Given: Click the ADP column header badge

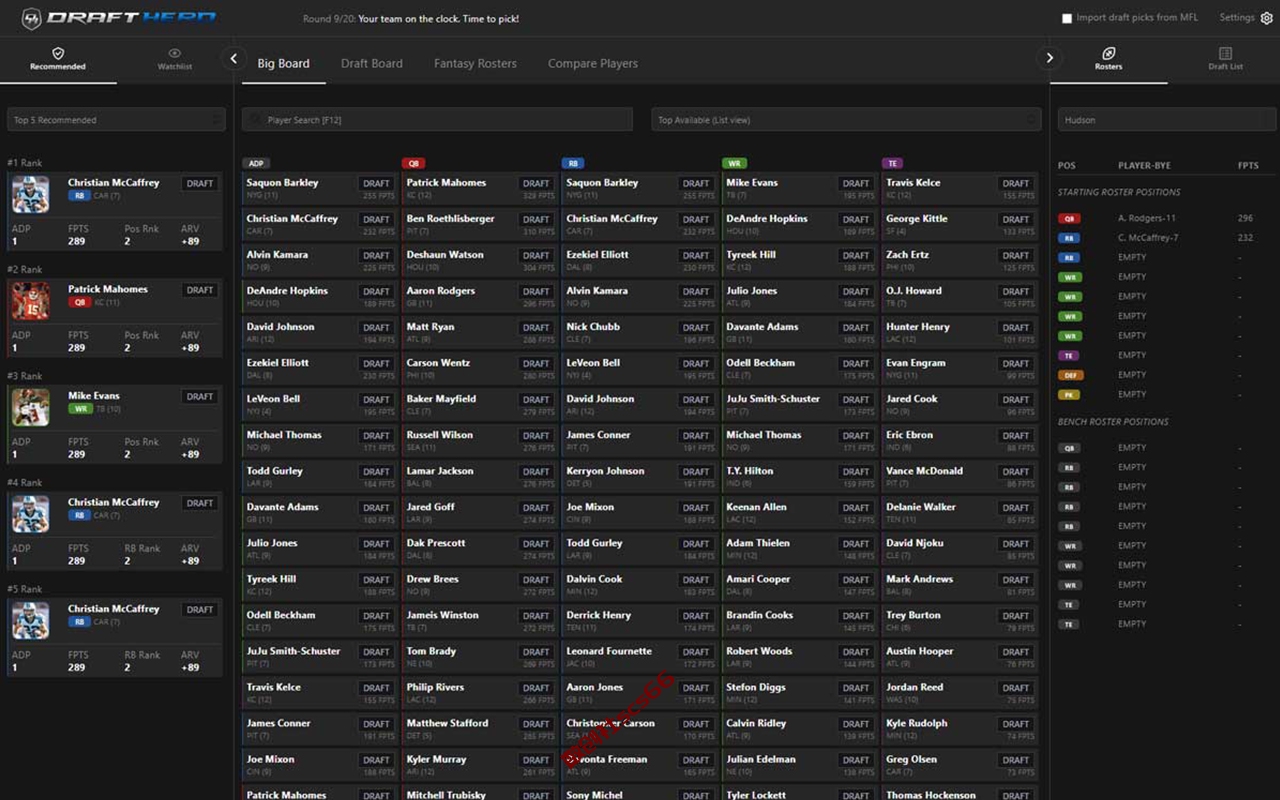Looking at the screenshot, I should pyautogui.click(x=256, y=163).
